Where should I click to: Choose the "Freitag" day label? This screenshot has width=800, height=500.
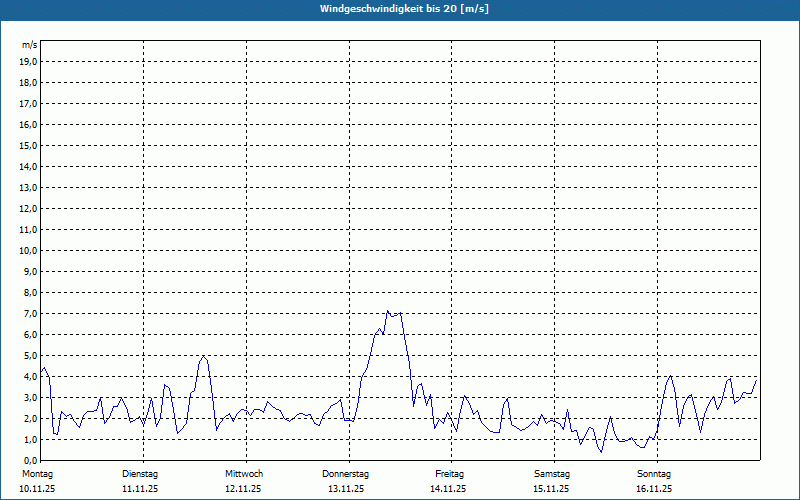click(x=450, y=473)
